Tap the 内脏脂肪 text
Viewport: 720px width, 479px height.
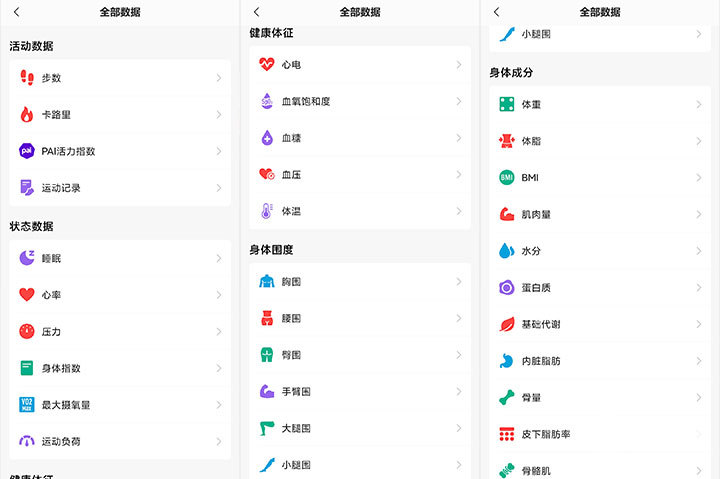[x=541, y=361]
